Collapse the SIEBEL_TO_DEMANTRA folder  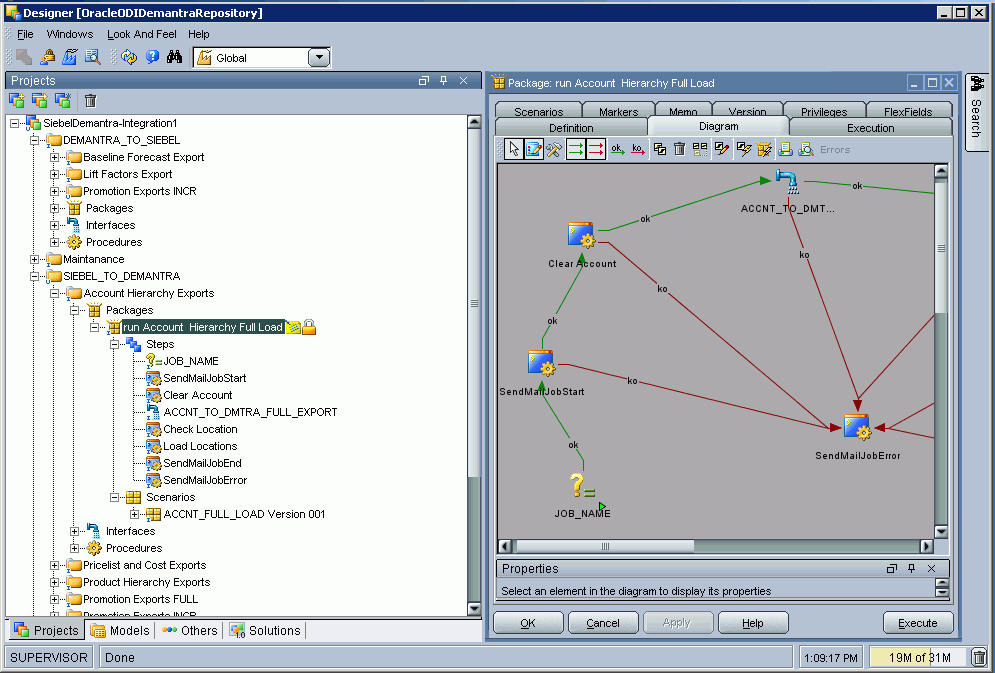pos(34,276)
